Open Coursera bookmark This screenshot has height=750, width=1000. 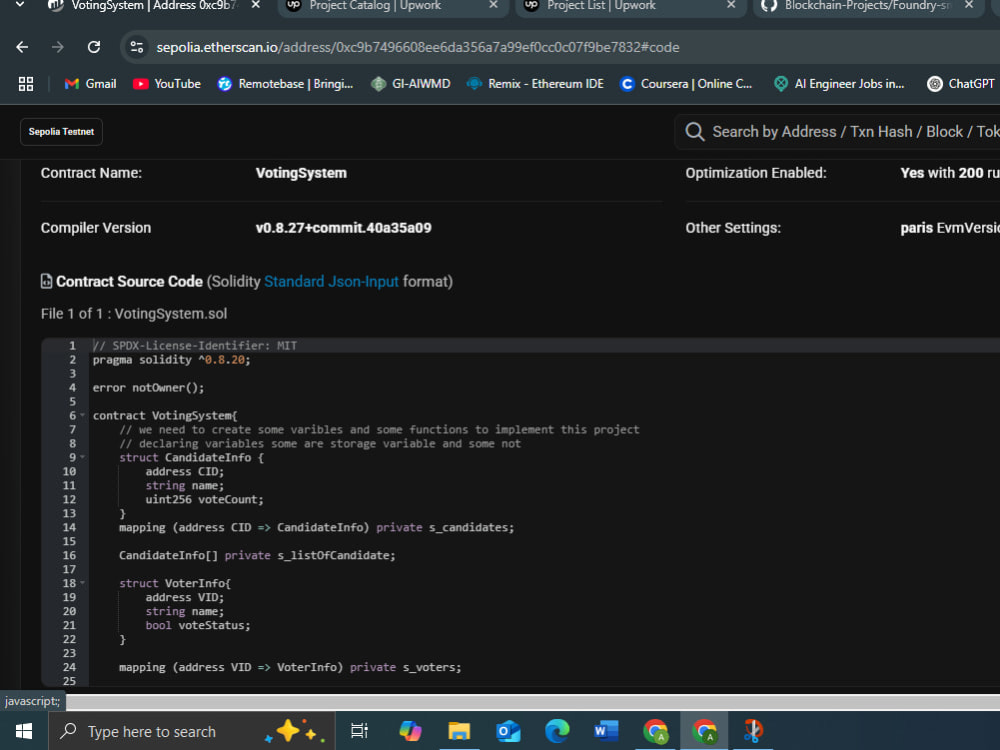686,84
